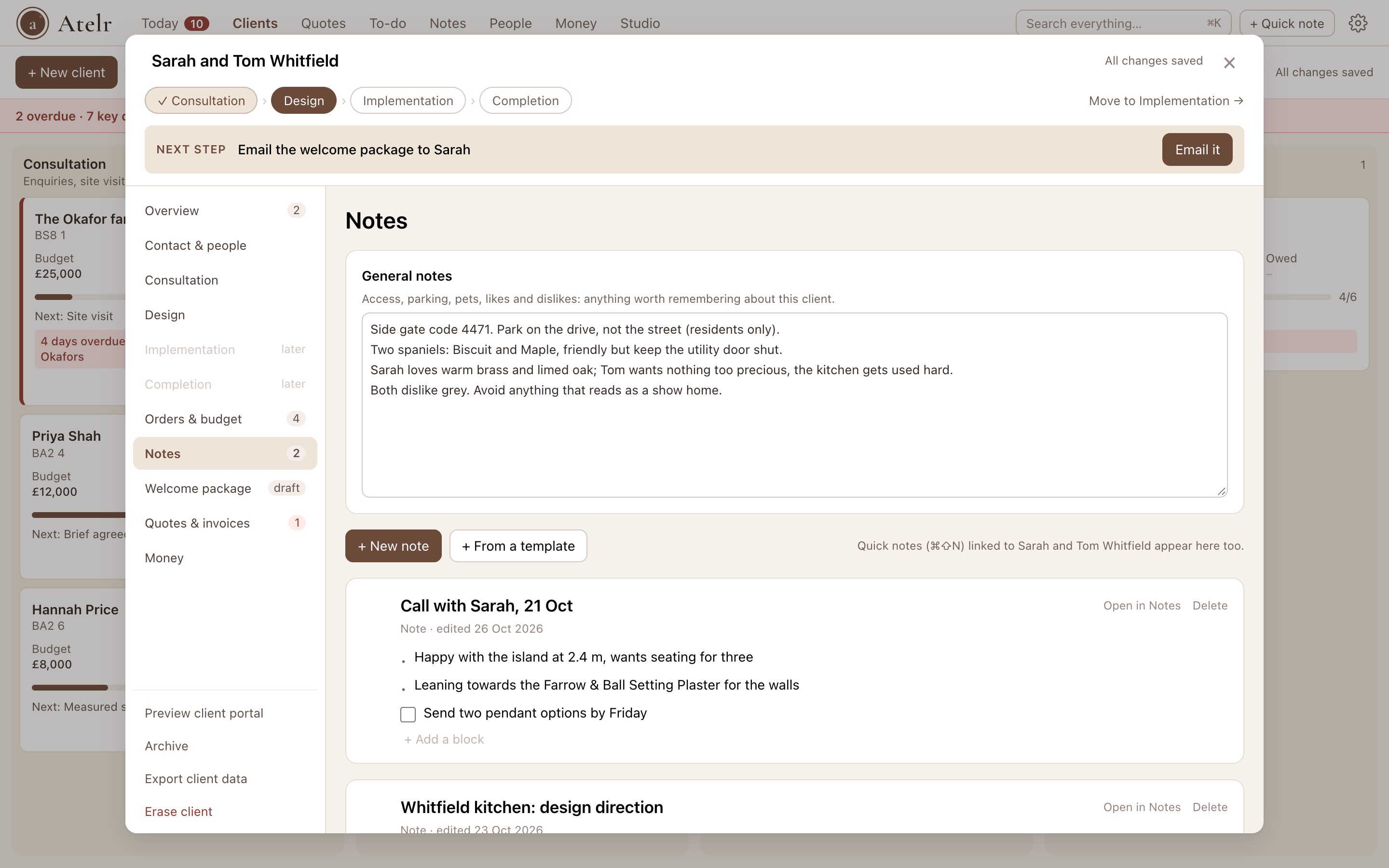Delete the 'Call with Sarah, 21 Oct' note
The height and width of the screenshot is (868, 1389).
pyautogui.click(x=1210, y=606)
